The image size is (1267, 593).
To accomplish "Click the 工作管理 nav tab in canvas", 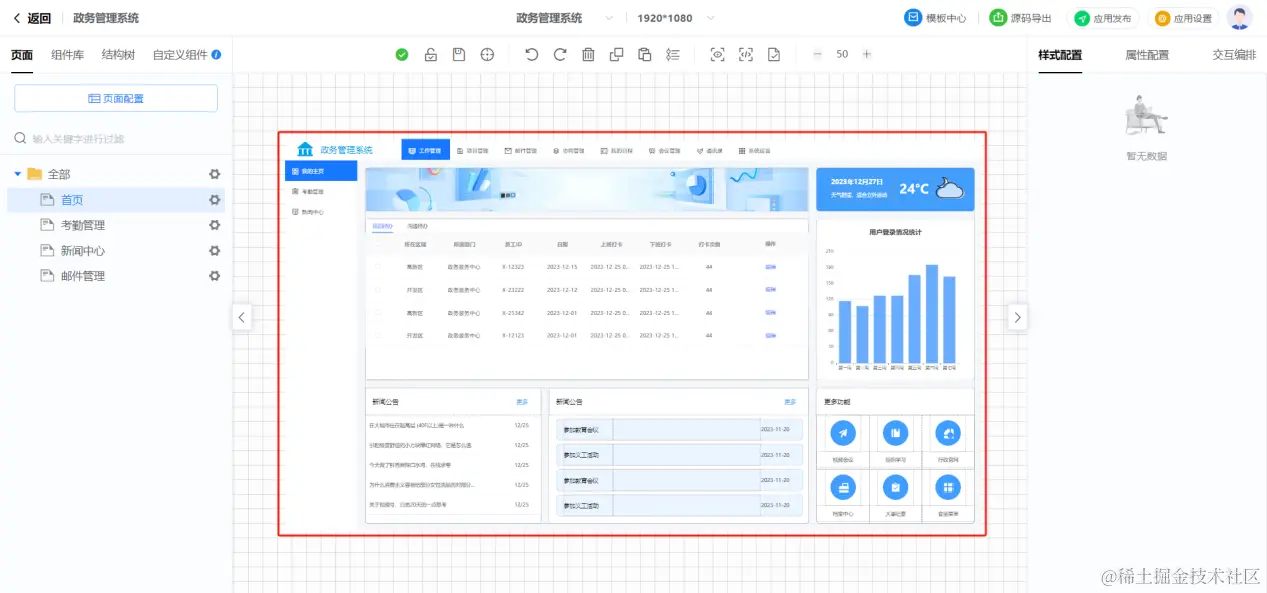I will [425, 150].
